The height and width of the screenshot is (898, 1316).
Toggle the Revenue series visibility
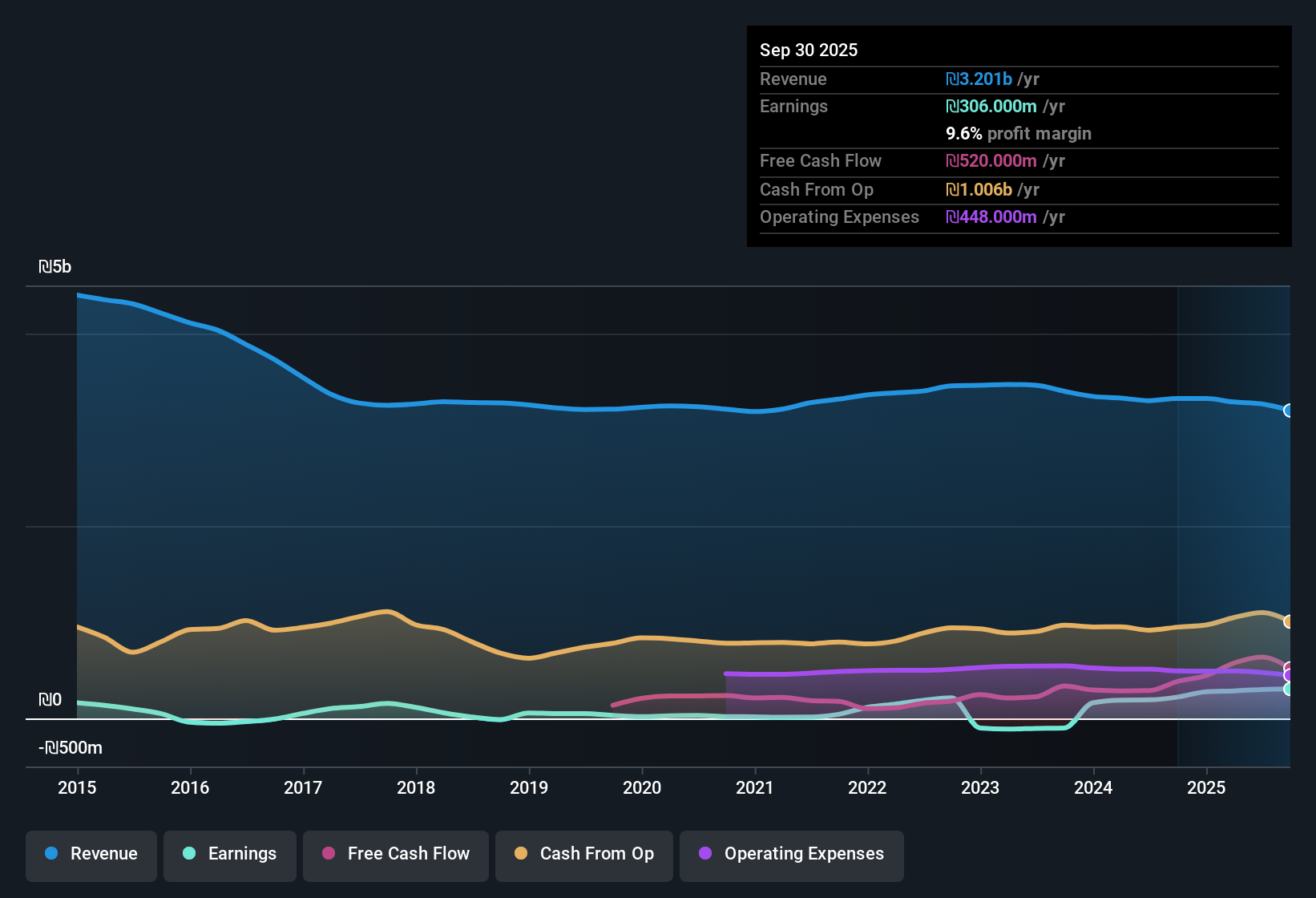[x=91, y=854]
